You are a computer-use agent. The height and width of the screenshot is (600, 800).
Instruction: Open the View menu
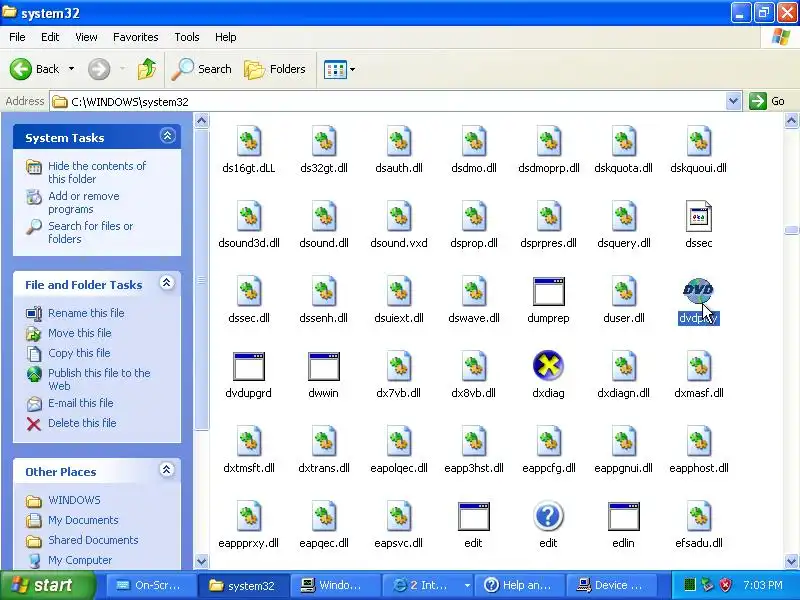86,37
